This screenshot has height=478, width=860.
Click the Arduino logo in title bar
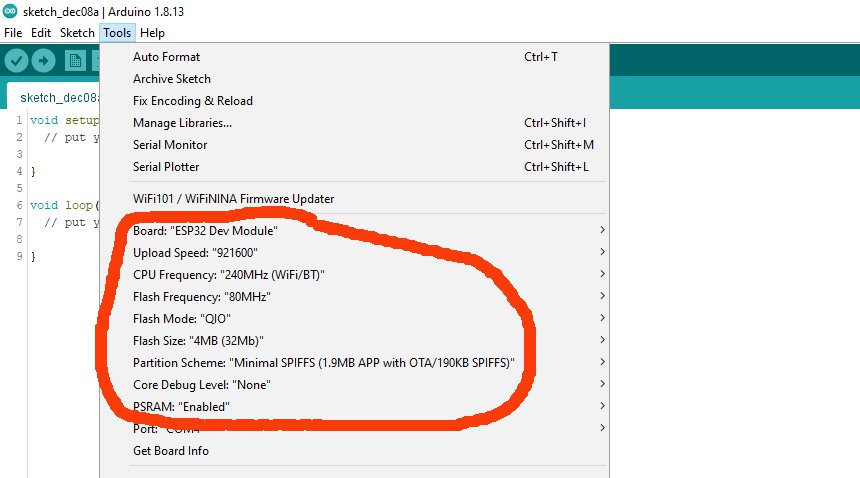10,11
